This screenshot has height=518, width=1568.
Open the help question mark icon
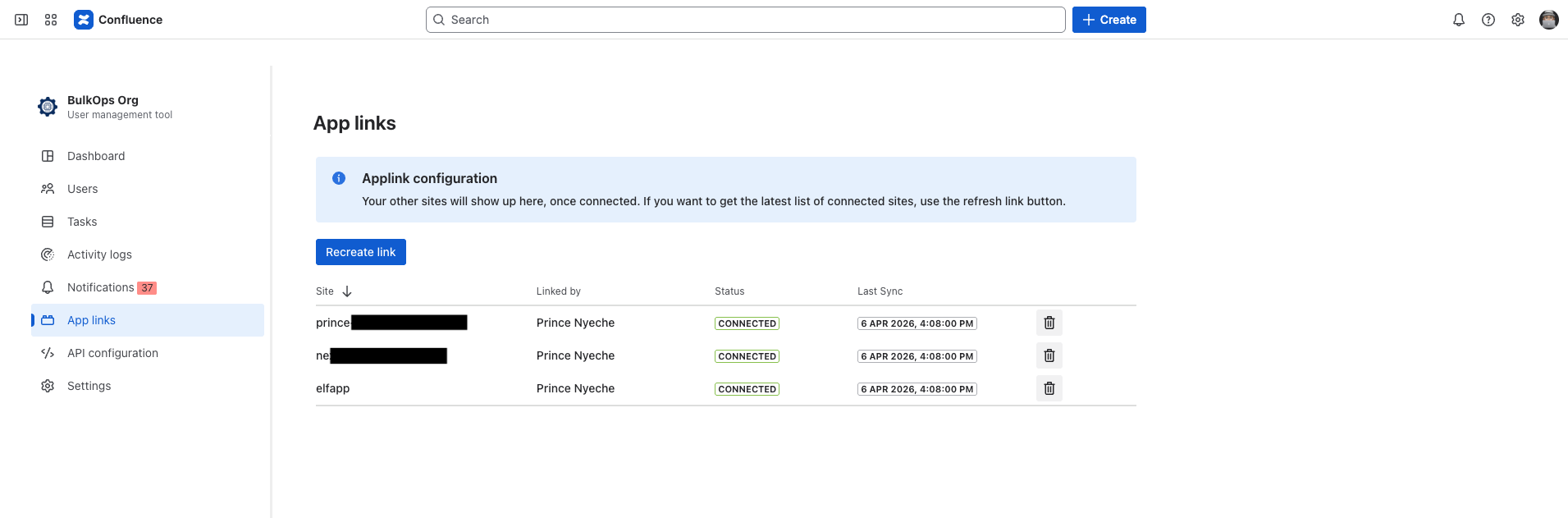(1488, 20)
